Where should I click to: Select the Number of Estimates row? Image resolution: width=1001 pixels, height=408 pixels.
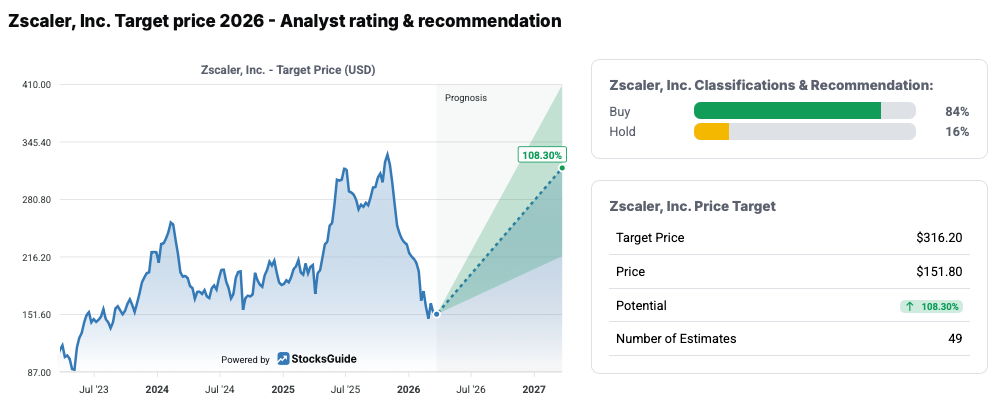pos(788,339)
